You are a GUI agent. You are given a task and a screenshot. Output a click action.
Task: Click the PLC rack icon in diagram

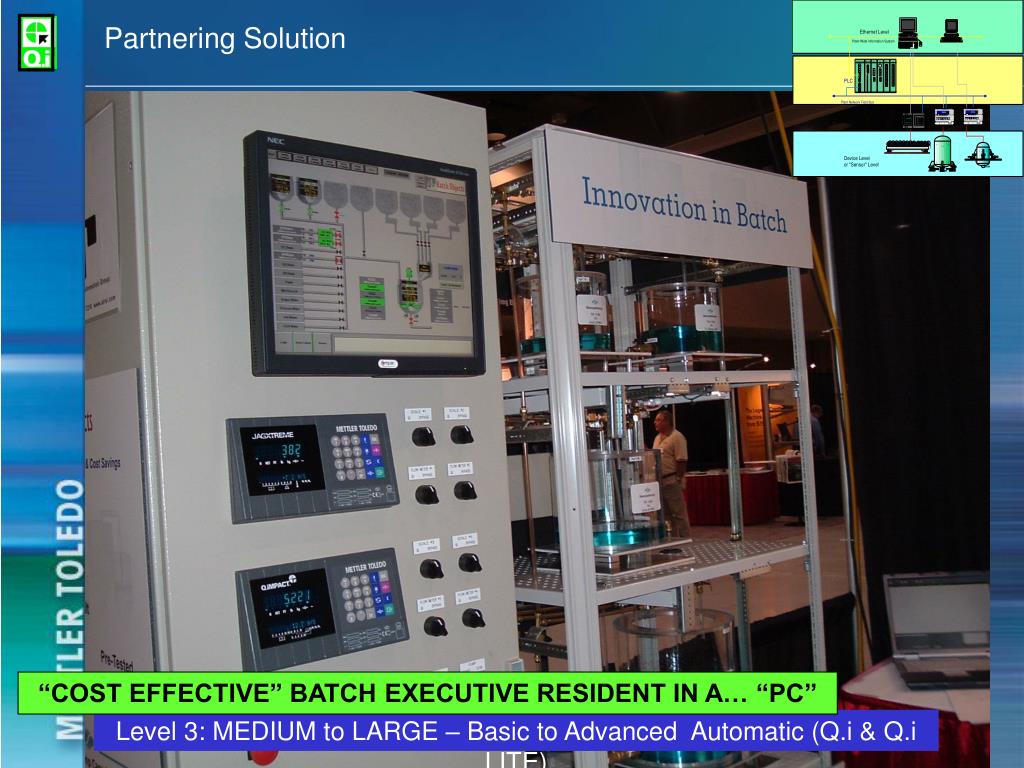pyautogui.click(x=875, y=76)
